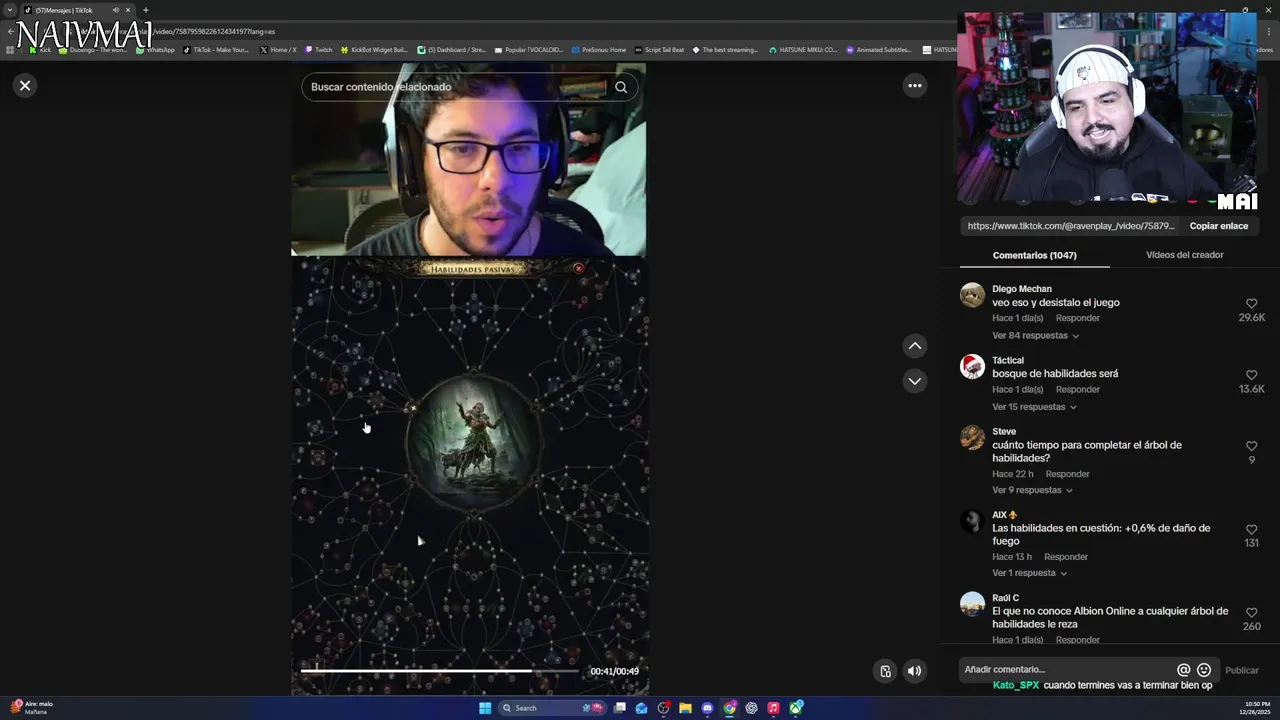Open the Windows Start menu
The image size is (1280, 720).
(485, 708)
